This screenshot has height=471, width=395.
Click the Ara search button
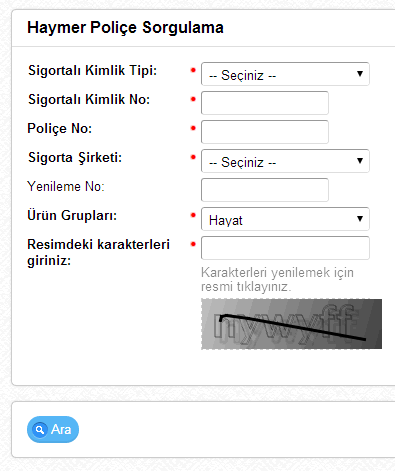click(53, 429)
